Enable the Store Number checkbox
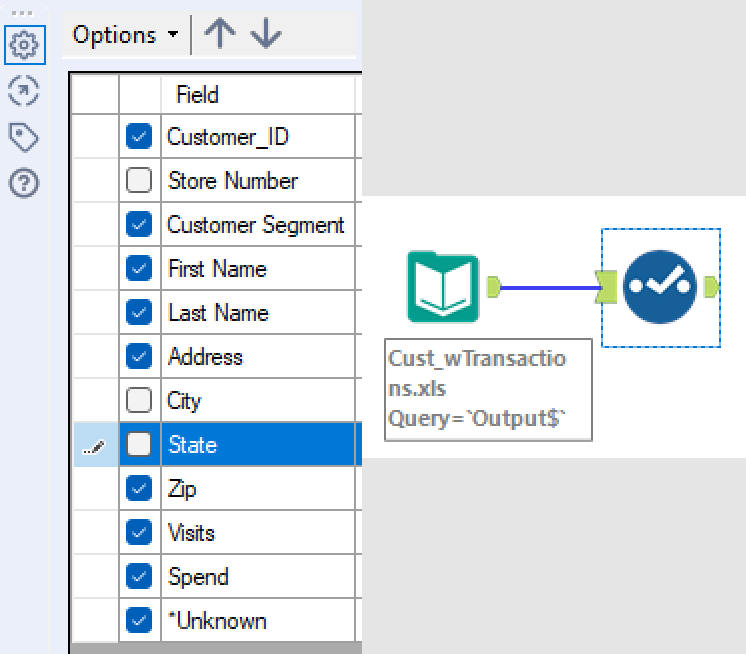Viewport: 746px width, 654px height. coord(139,181)
